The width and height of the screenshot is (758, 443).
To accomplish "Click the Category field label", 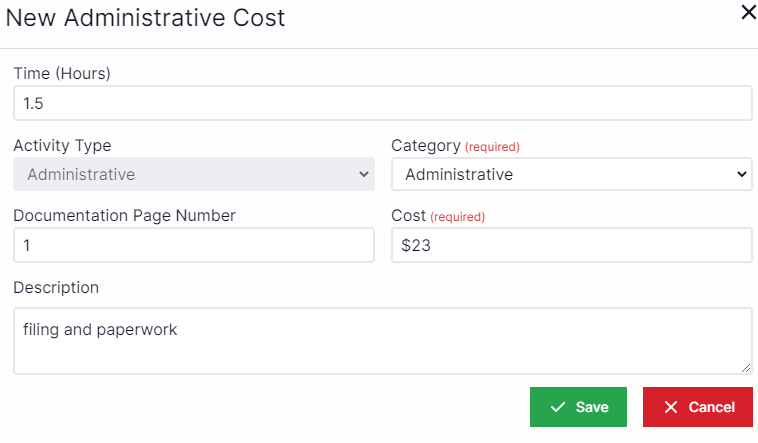I will pyautogui.click(x=426, y=145).
